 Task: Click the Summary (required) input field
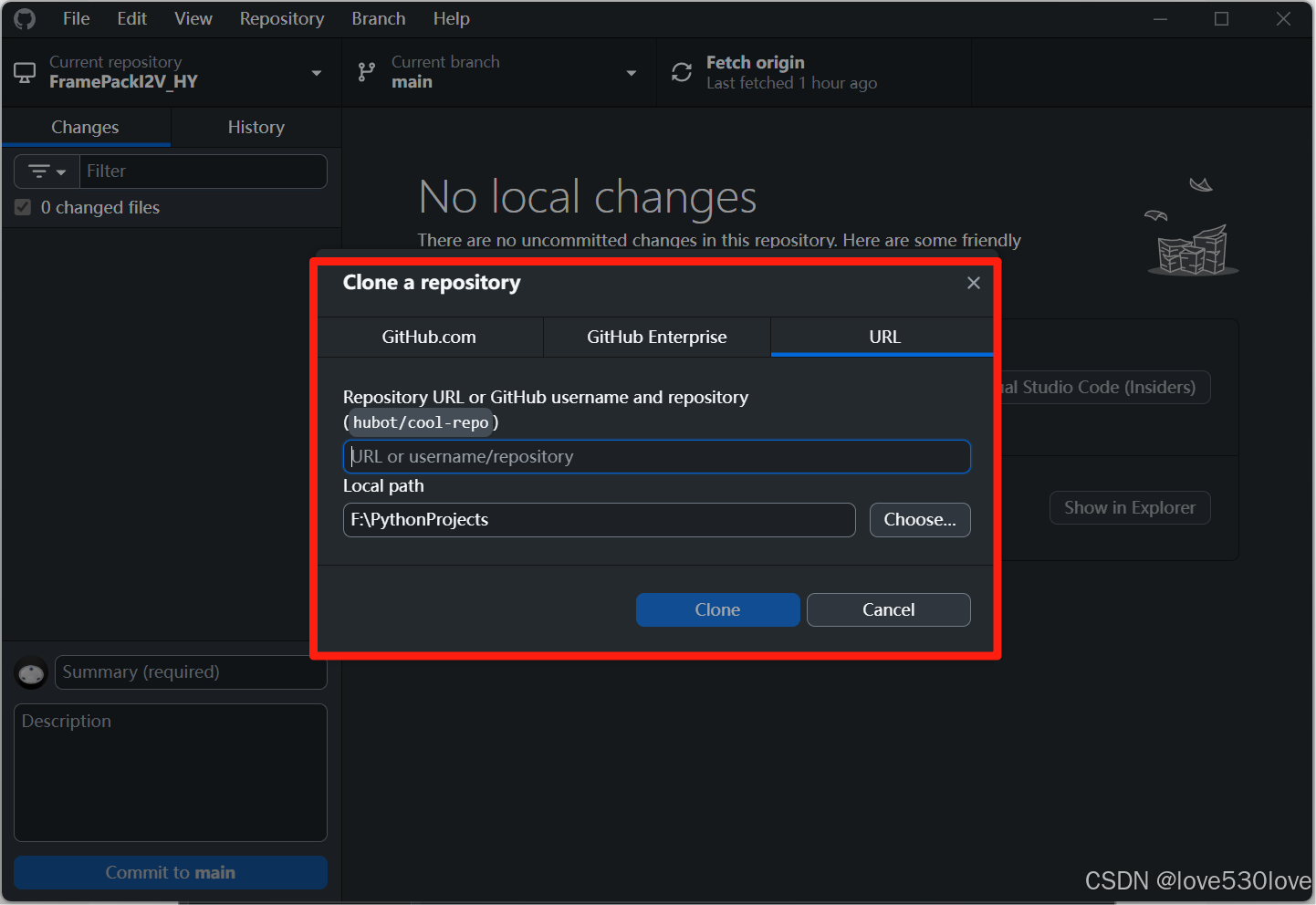coord(191,672)
